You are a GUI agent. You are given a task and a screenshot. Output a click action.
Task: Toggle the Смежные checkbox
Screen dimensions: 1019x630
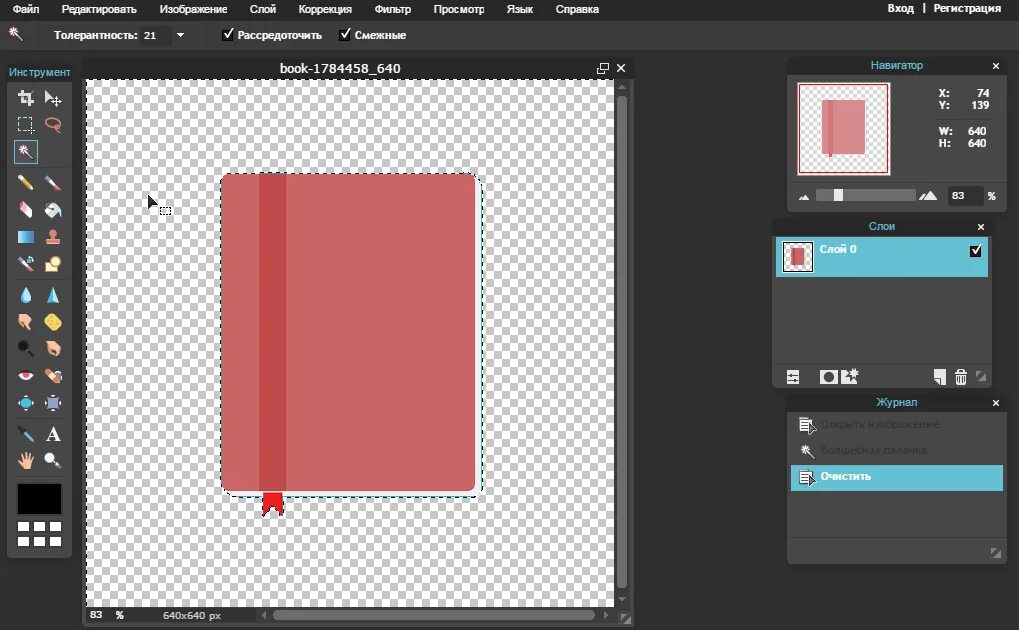pyautogui.click(x=344, y=34)
